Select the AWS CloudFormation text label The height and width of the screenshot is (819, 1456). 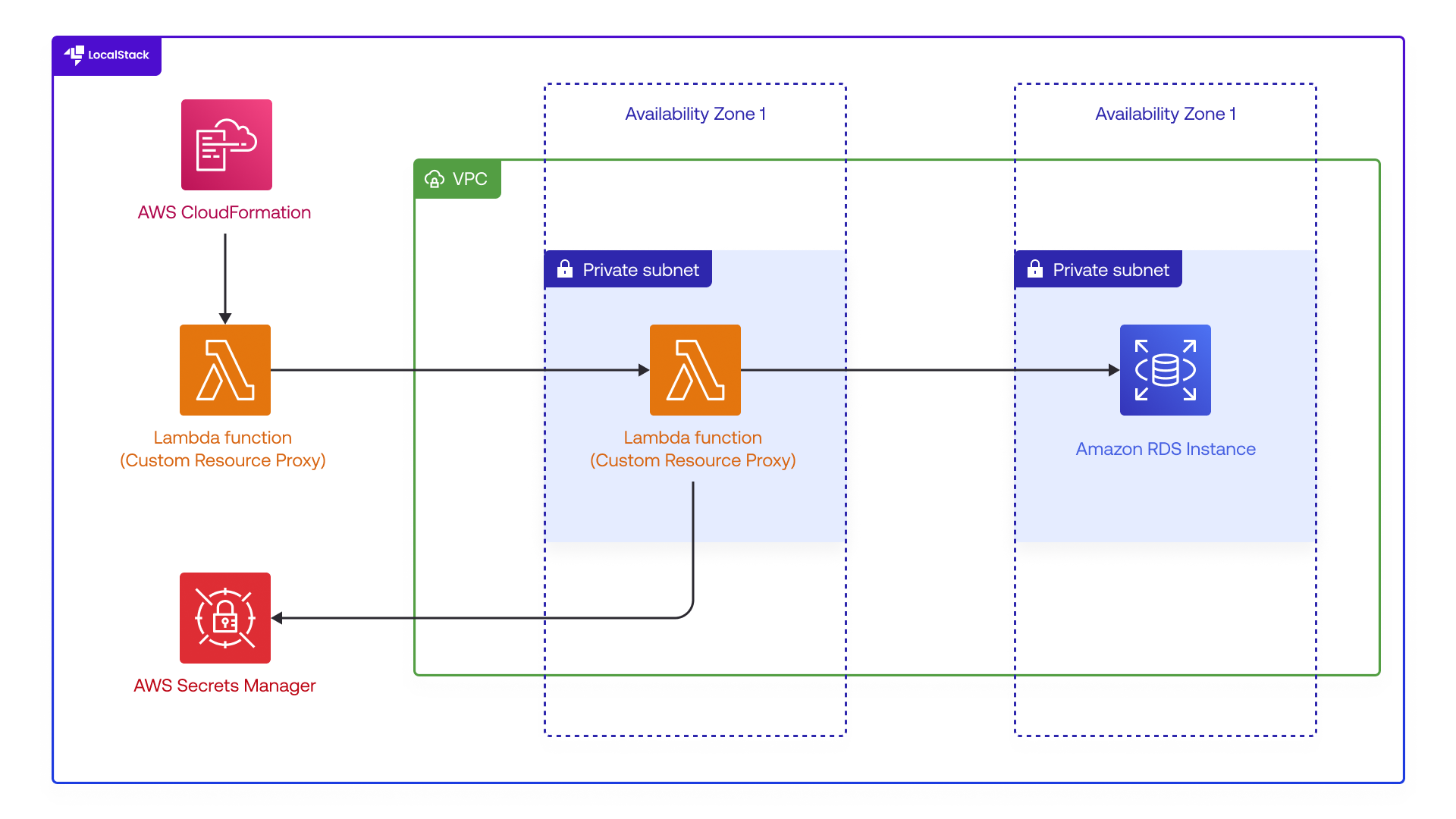(x=224, y=212)
